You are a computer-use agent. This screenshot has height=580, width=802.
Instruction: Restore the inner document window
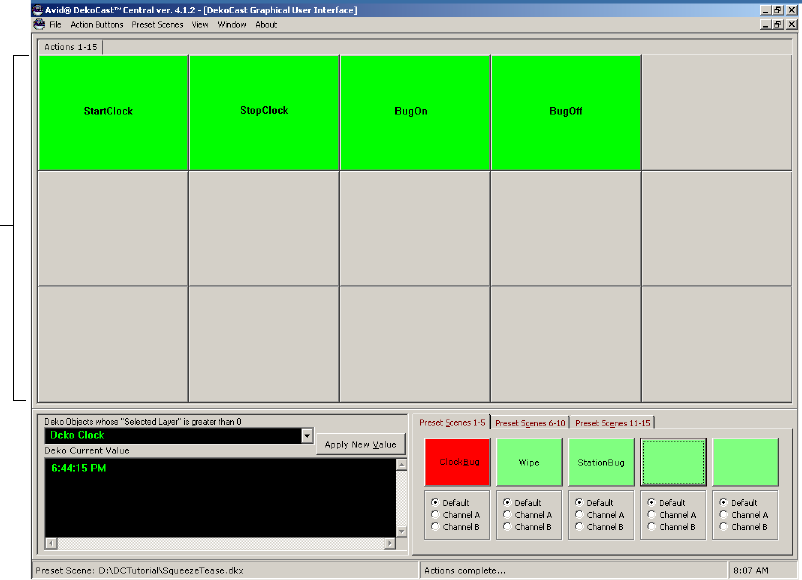778,24
